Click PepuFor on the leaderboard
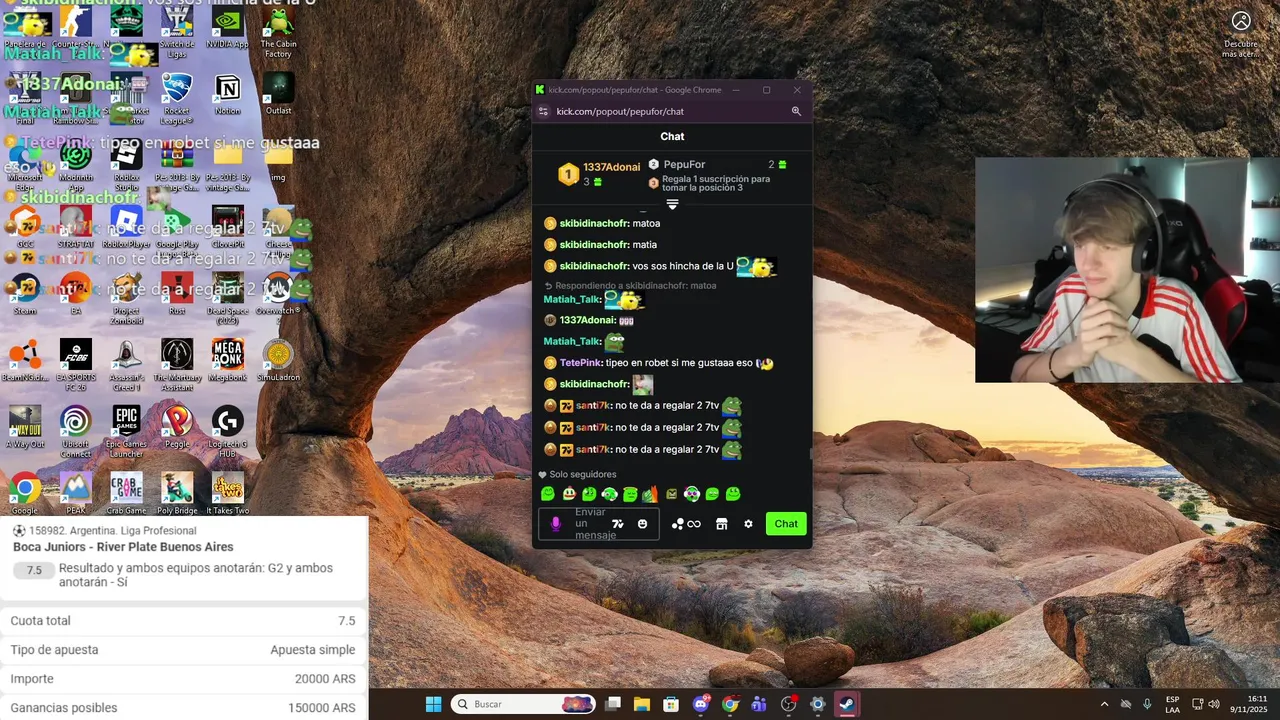This screenshot has height=720, width=1280. [x=684, y=164]
